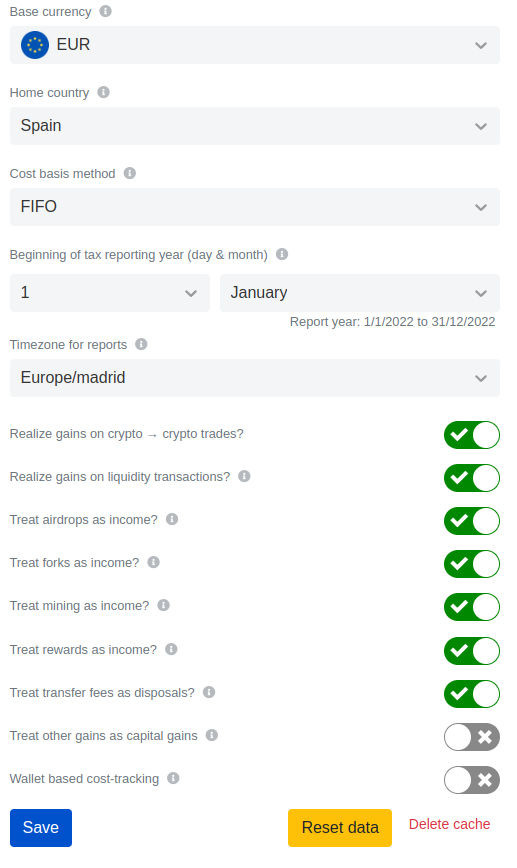Enable Treat other gains as capital gains
The image size is (517, 868).
click(x=472, y=737)
